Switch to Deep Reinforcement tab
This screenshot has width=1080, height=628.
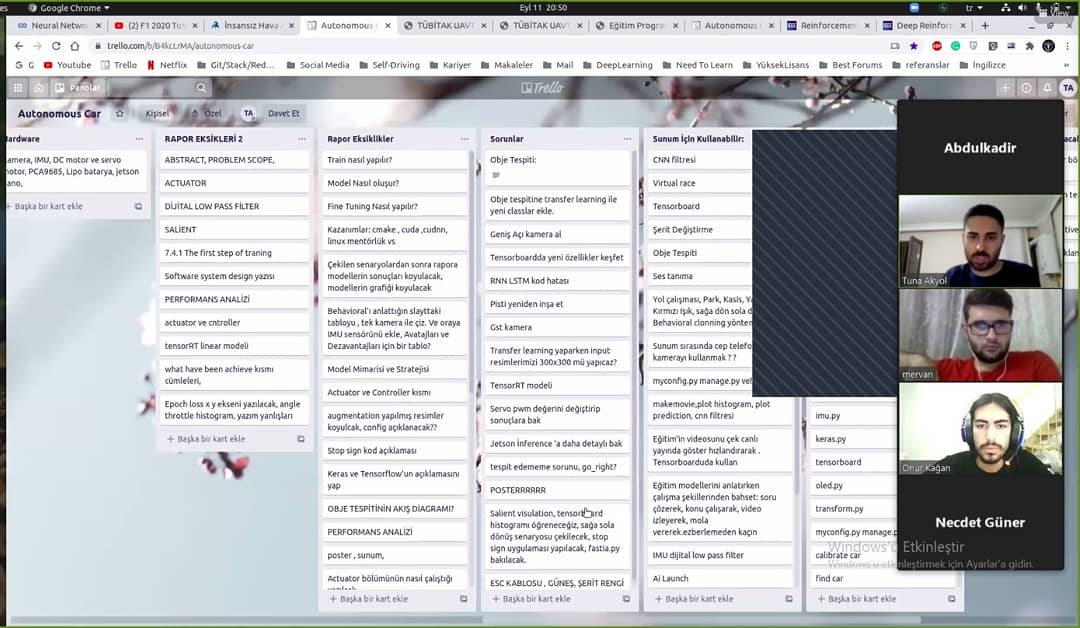(x=924, y=25)
